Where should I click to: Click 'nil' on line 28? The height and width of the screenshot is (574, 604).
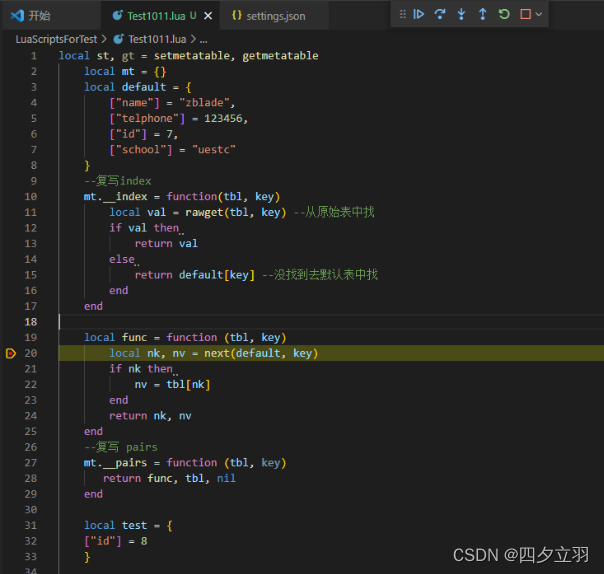coord(226,478)
